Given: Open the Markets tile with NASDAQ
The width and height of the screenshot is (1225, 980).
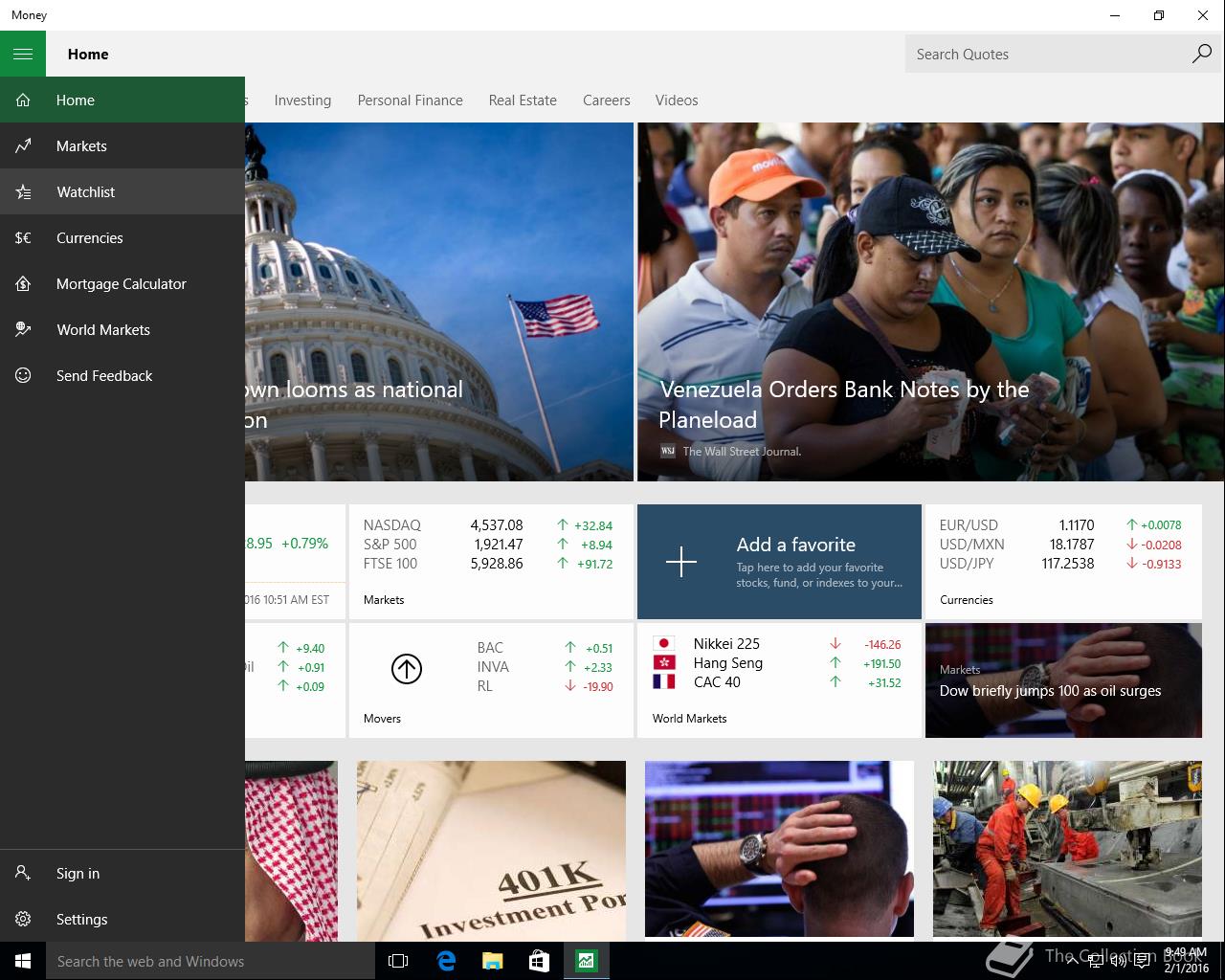Looking at the screenshot, I should point(491,562).
